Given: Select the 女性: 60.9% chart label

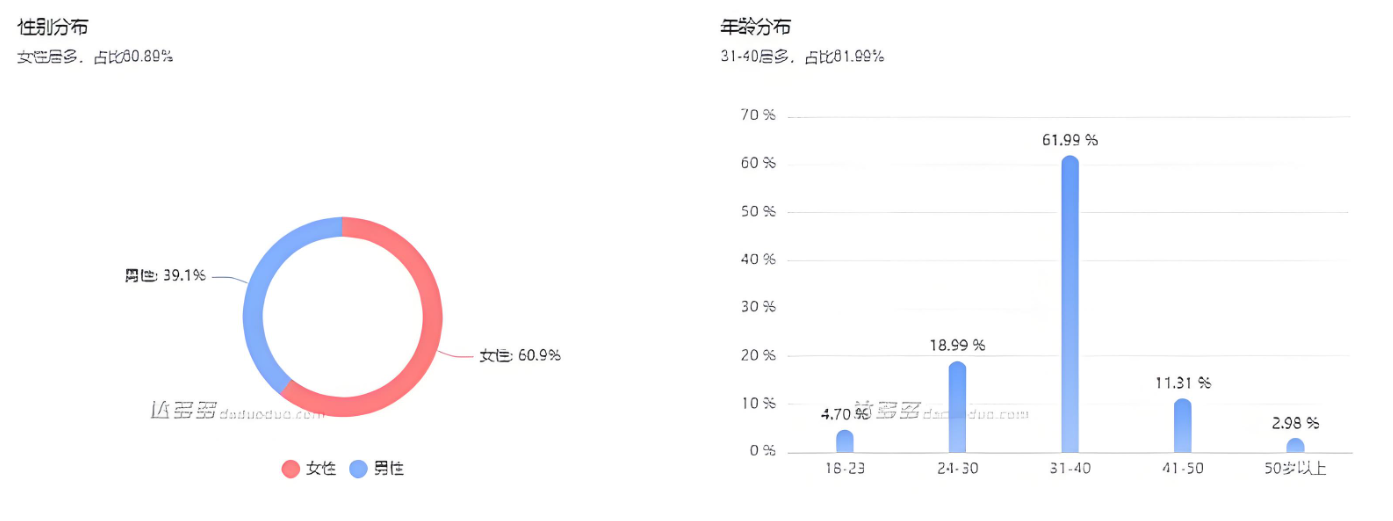Looking at the screenshot, I should point(520,355).
